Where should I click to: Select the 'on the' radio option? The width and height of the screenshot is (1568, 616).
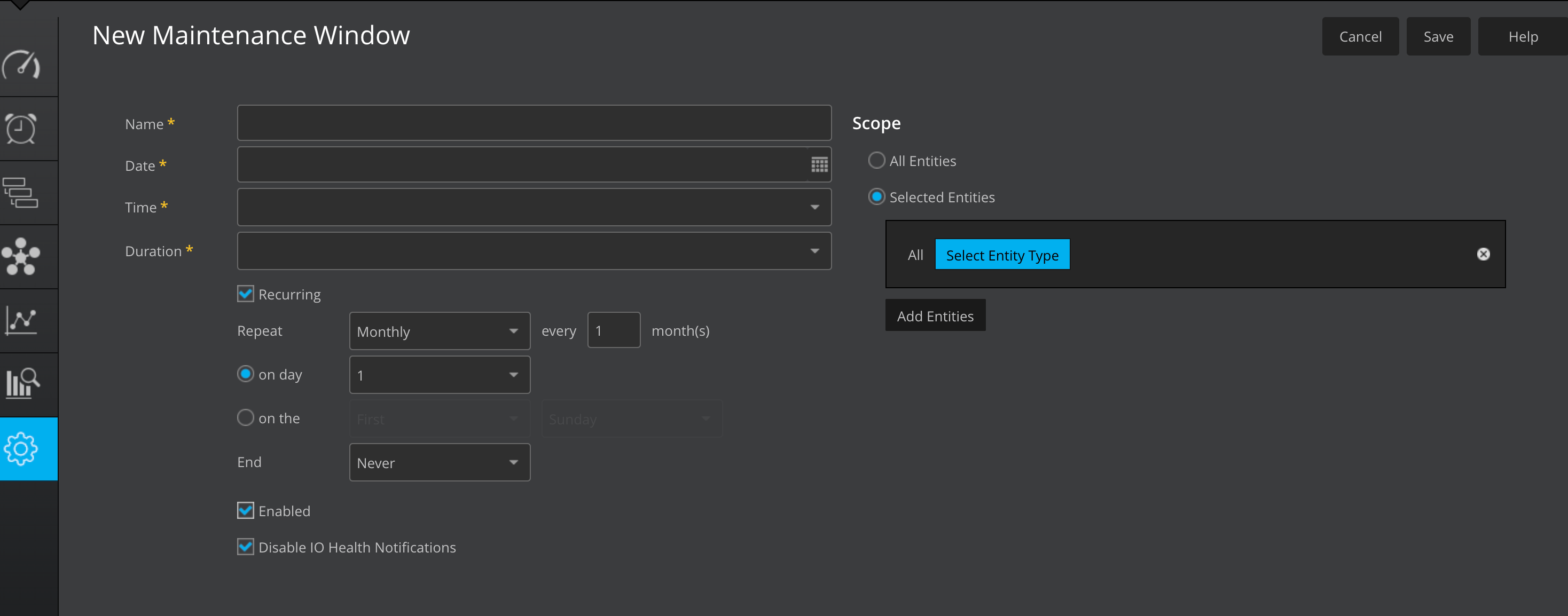pos(245,418)
